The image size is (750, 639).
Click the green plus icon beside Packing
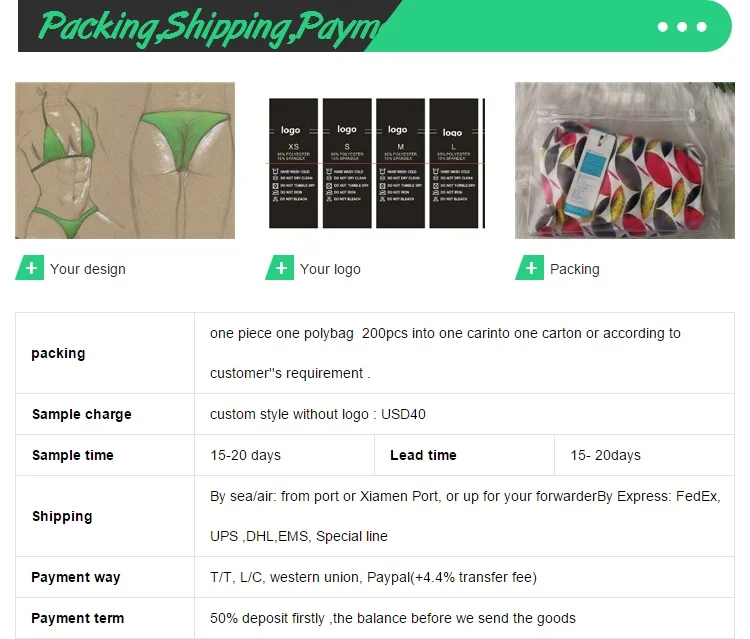coord(530,268)
